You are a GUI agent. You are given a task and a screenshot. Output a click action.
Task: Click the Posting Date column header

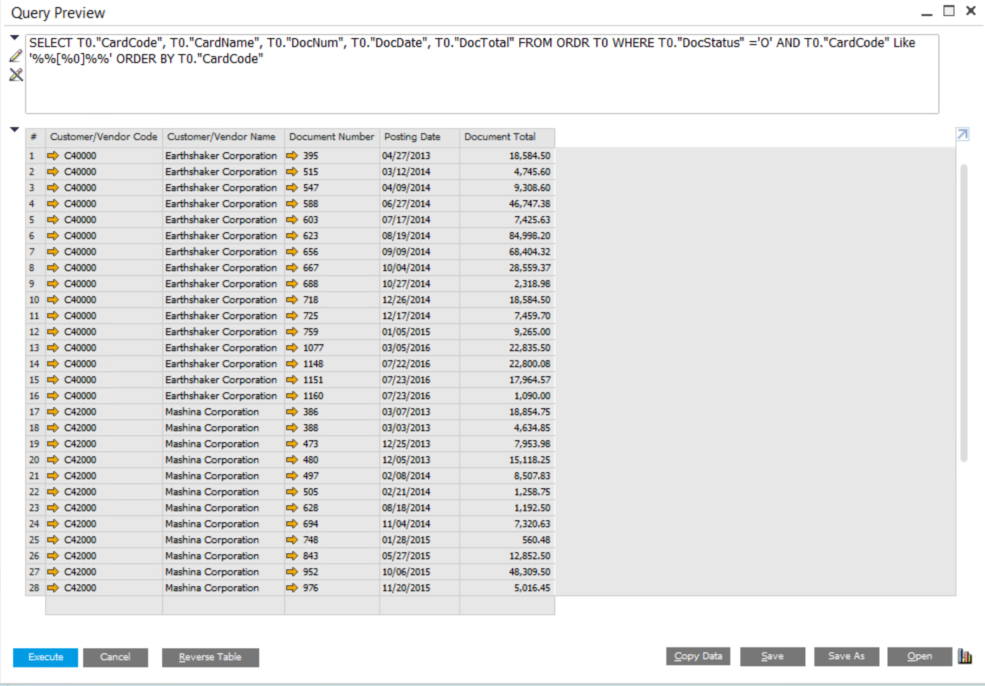click(x=419, y=137)
